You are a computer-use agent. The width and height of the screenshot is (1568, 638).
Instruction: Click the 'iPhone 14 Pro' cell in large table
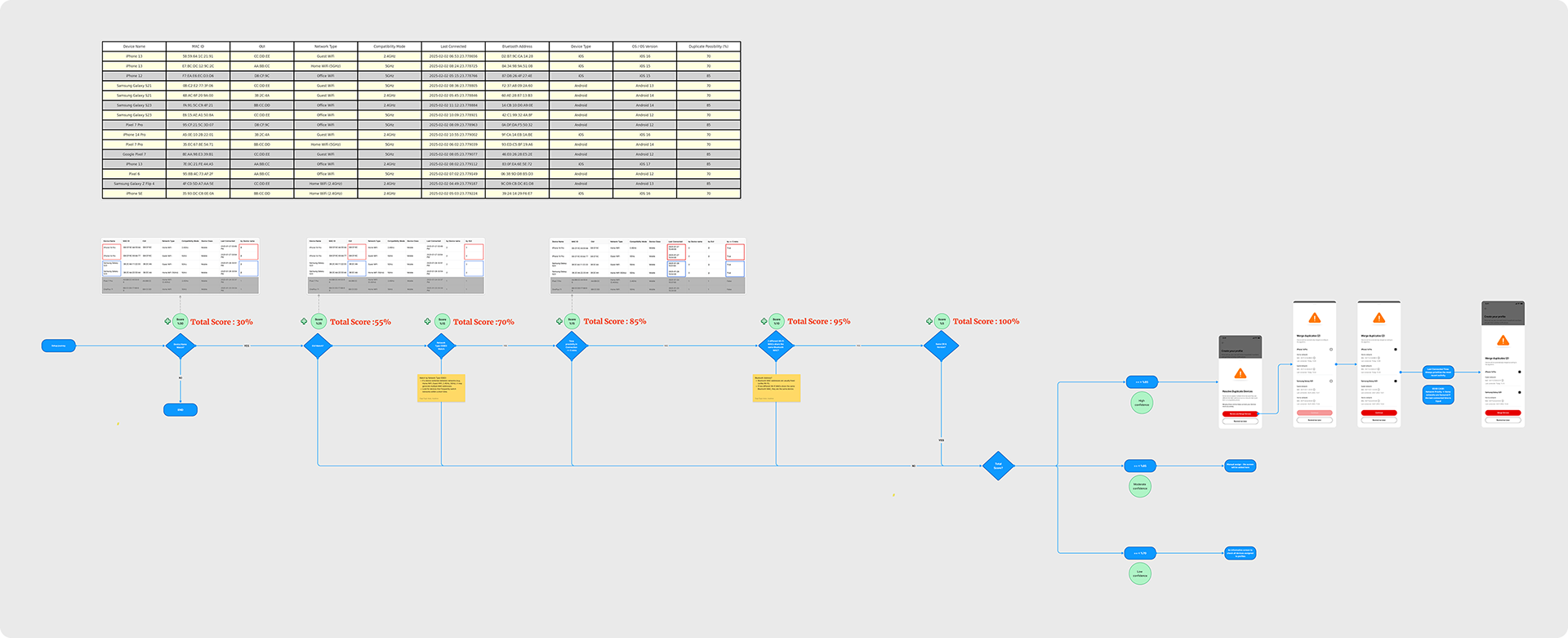pyautogui.click(x=134, y=135)
